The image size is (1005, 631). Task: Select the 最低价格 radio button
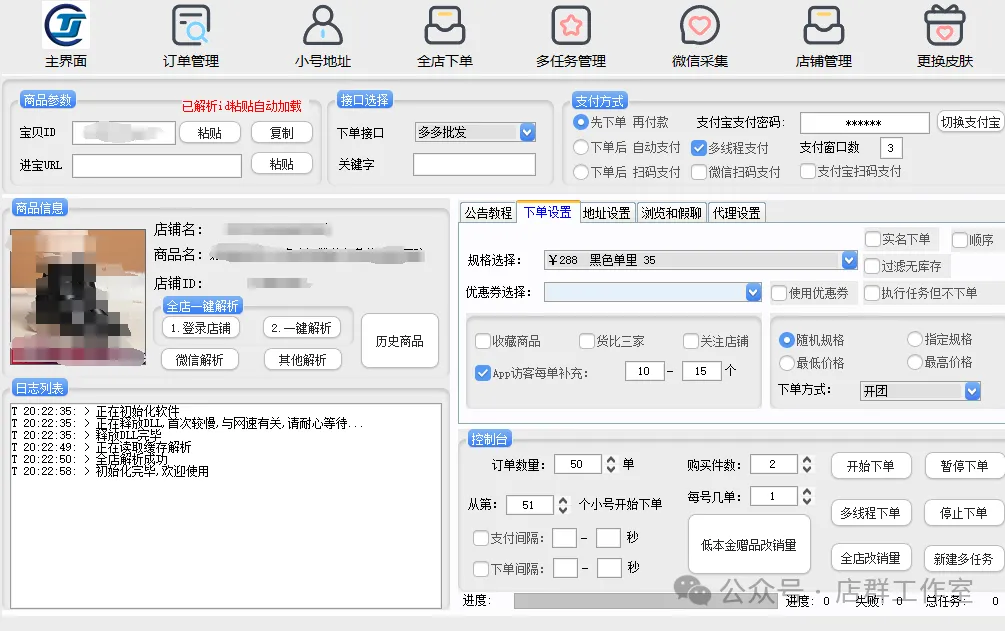tap(787, 362)
